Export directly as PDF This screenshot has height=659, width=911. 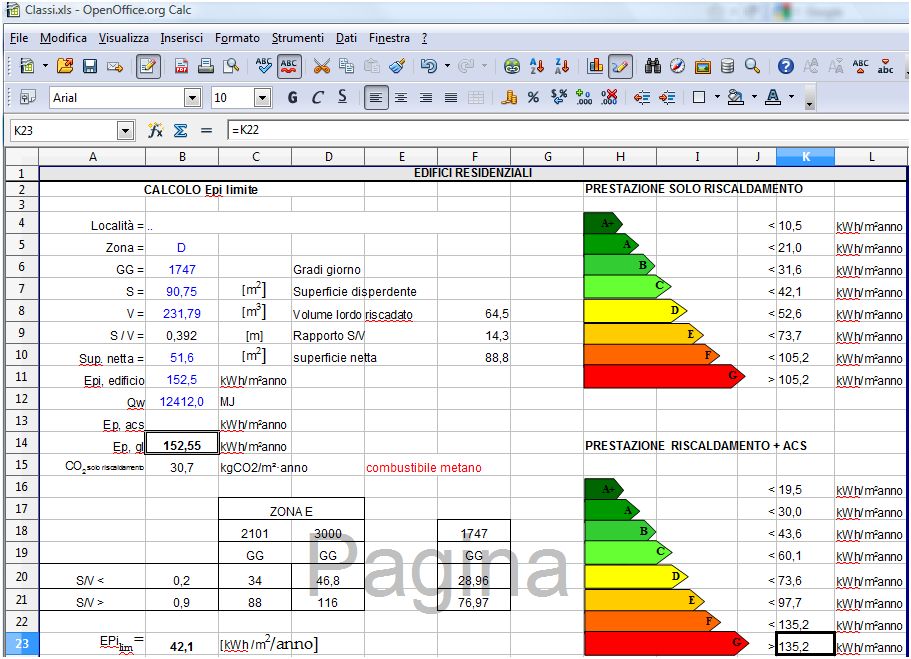181,66
